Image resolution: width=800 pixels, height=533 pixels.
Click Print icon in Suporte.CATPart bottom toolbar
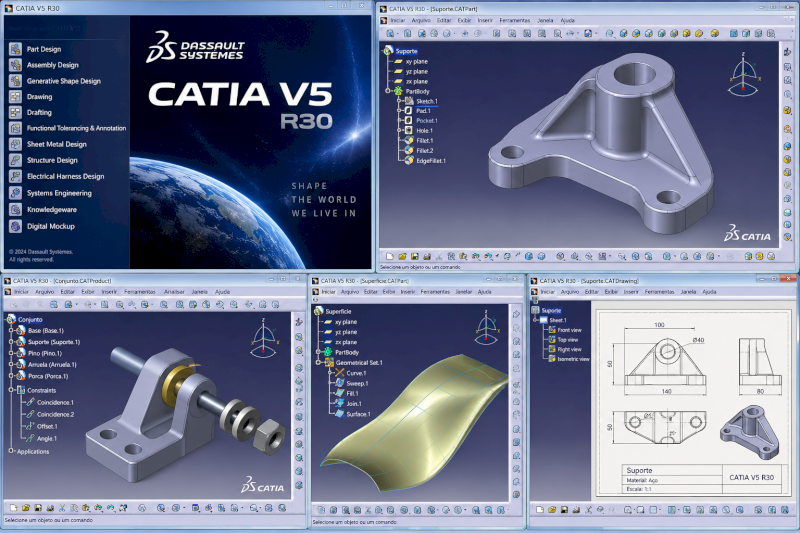(x=427, y=256)
